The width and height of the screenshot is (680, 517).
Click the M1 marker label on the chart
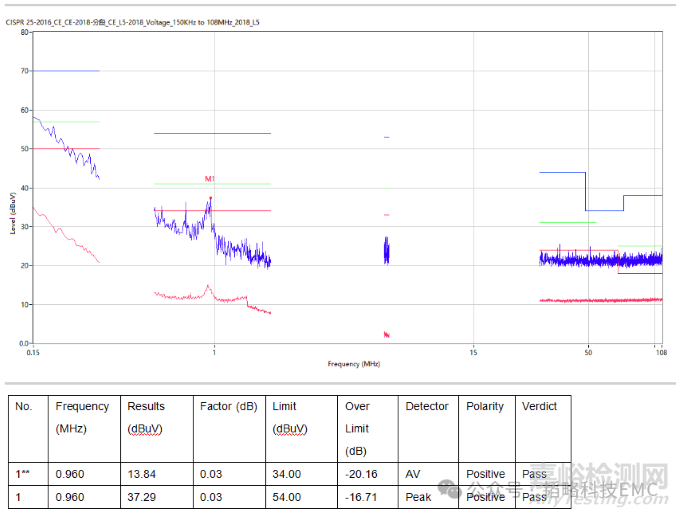click(210, 179)
